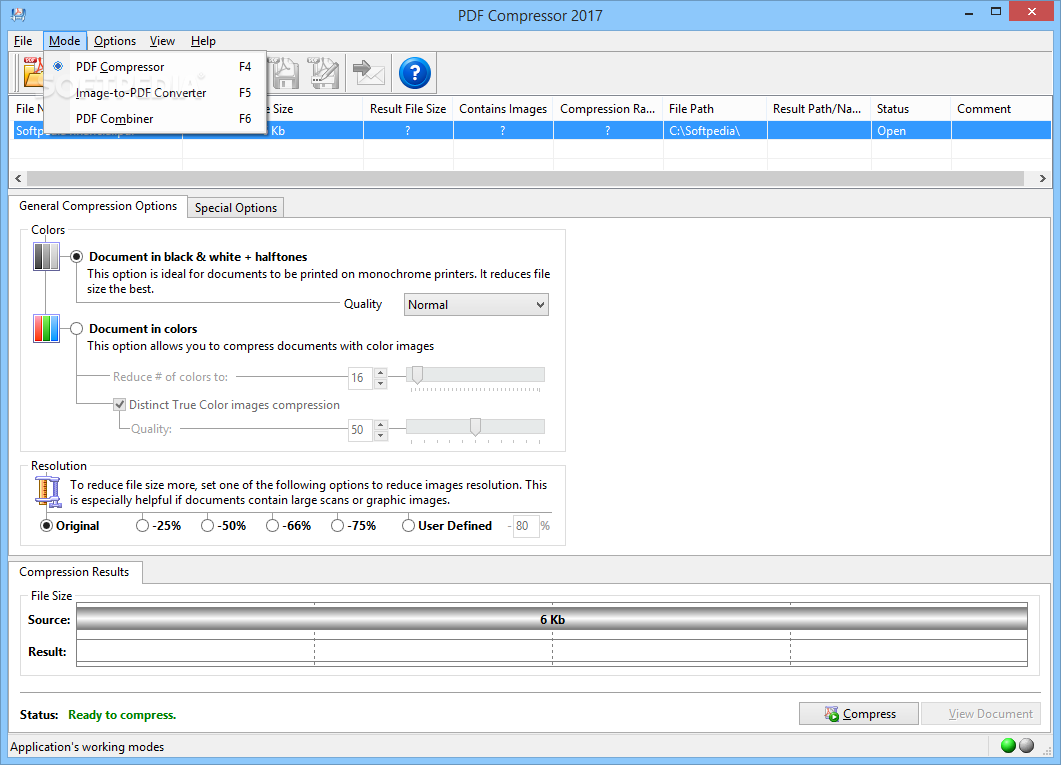Click the Save PDF floppy toolbar icon
The height and width of the screenshot is (765, 1061).
pos(285,73)
